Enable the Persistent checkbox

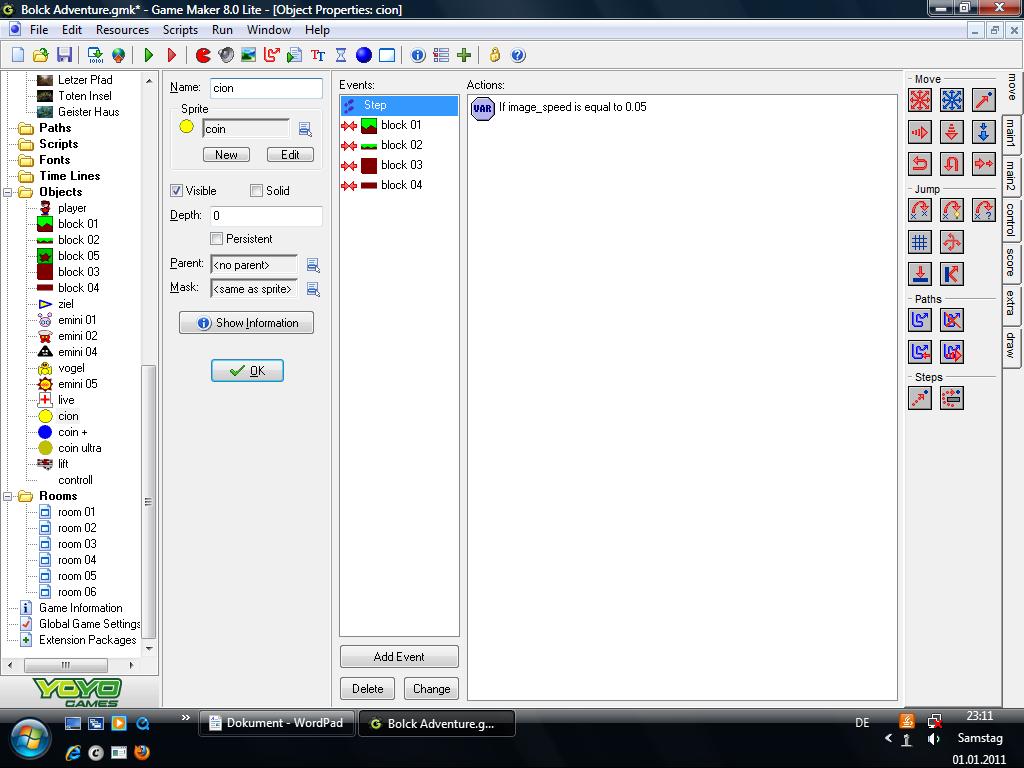(217, 239)
